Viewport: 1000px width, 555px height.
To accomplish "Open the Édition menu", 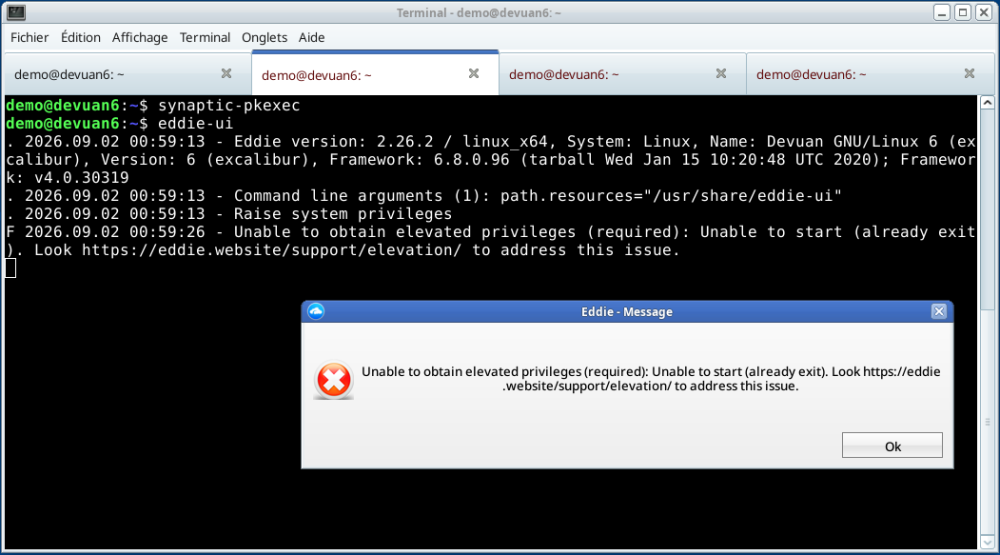I will (x=80, y=38).
